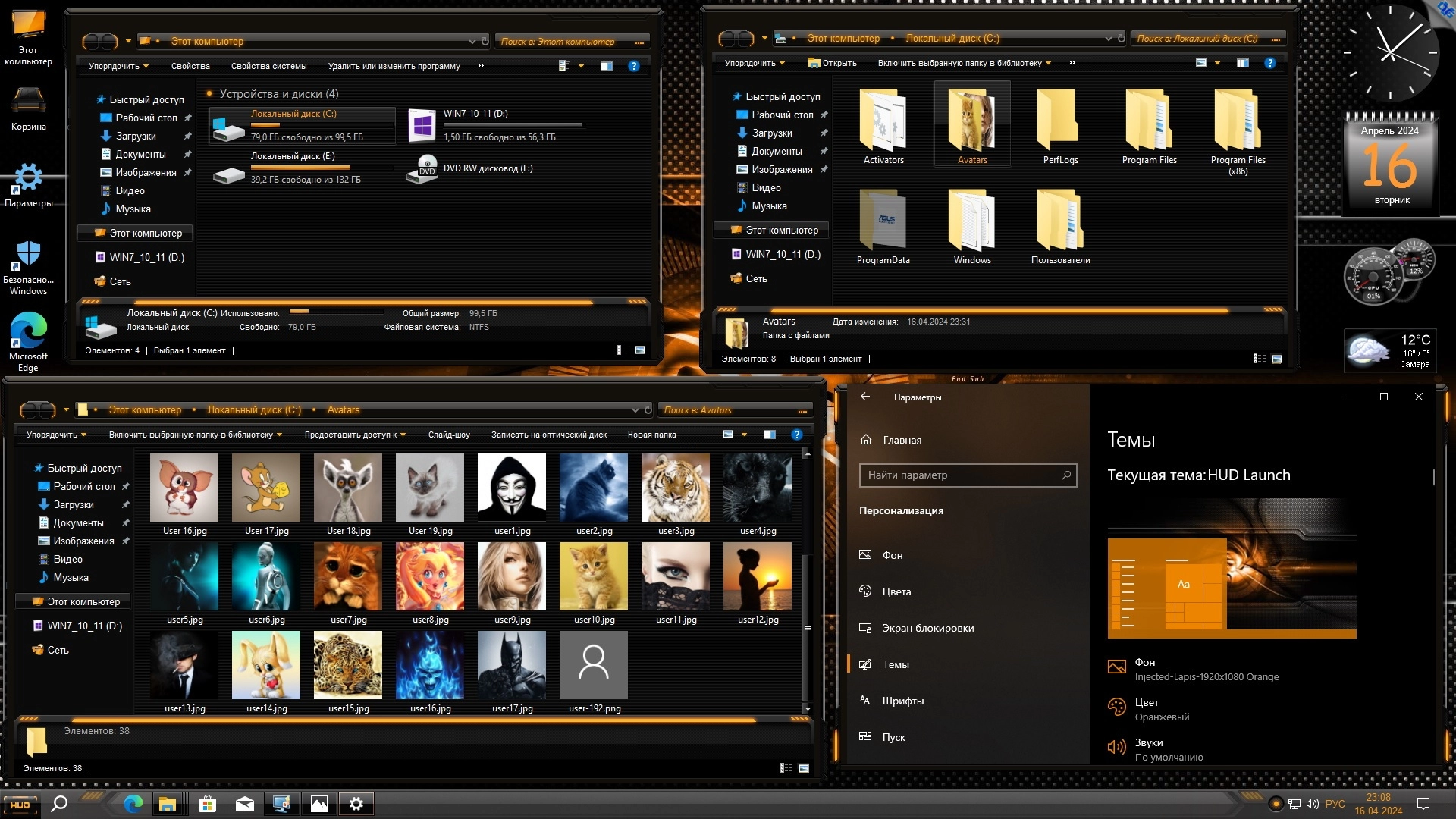Select Темы in the settings sidebar

point(896,664)
